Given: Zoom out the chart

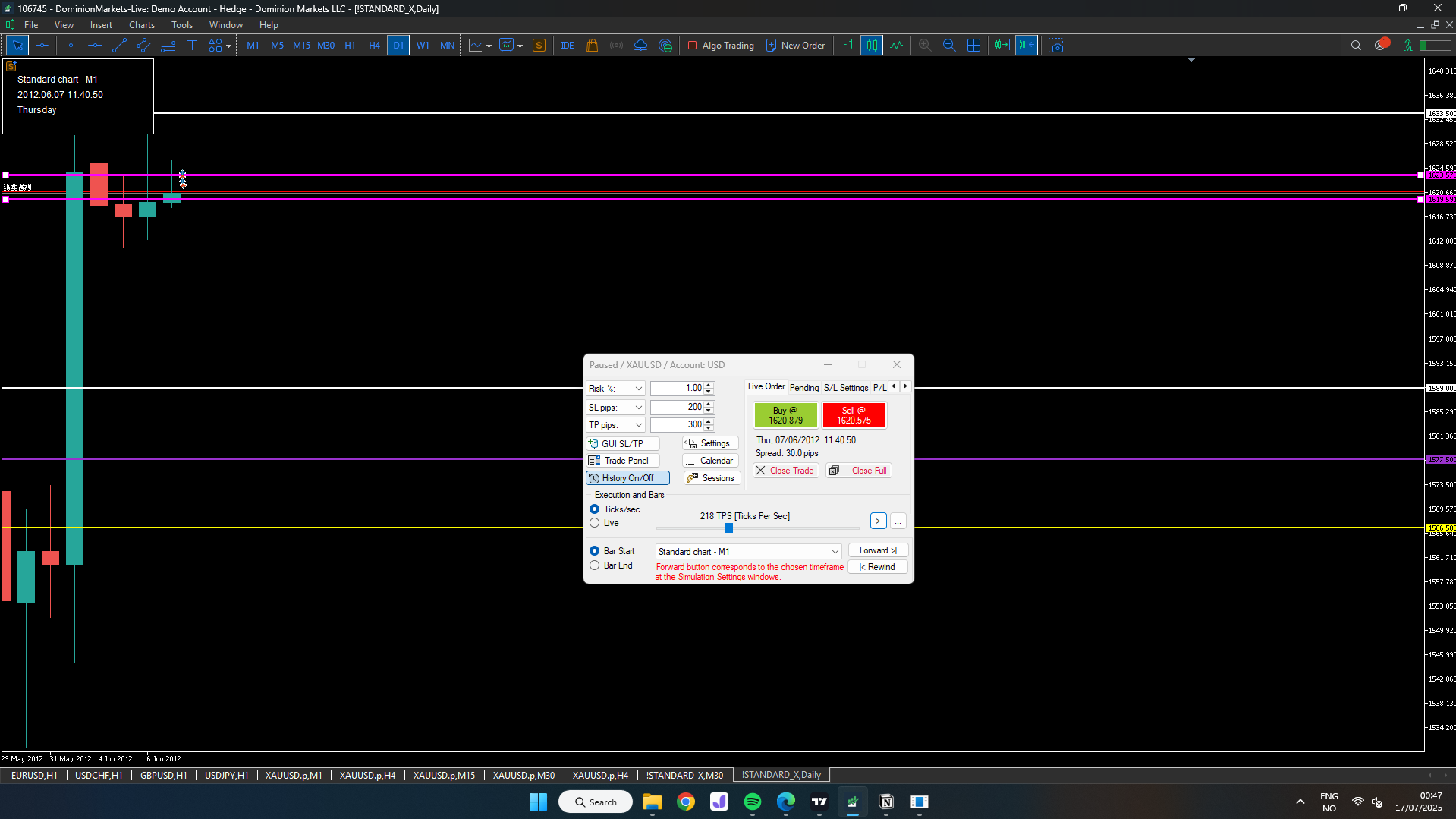Looking at the screenshot, I should (x=949, y=46).
